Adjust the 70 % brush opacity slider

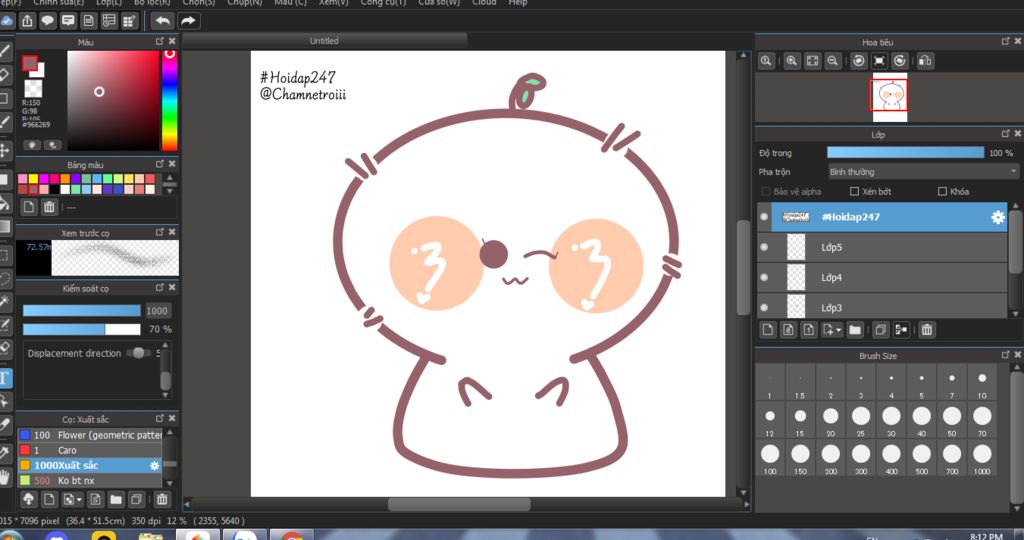pyautogui.click(x=82, y=329)
